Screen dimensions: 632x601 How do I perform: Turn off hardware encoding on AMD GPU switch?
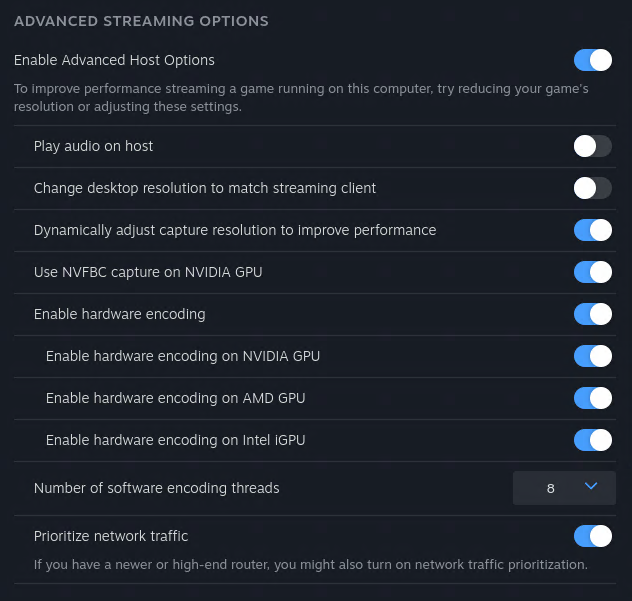point(592,398)
